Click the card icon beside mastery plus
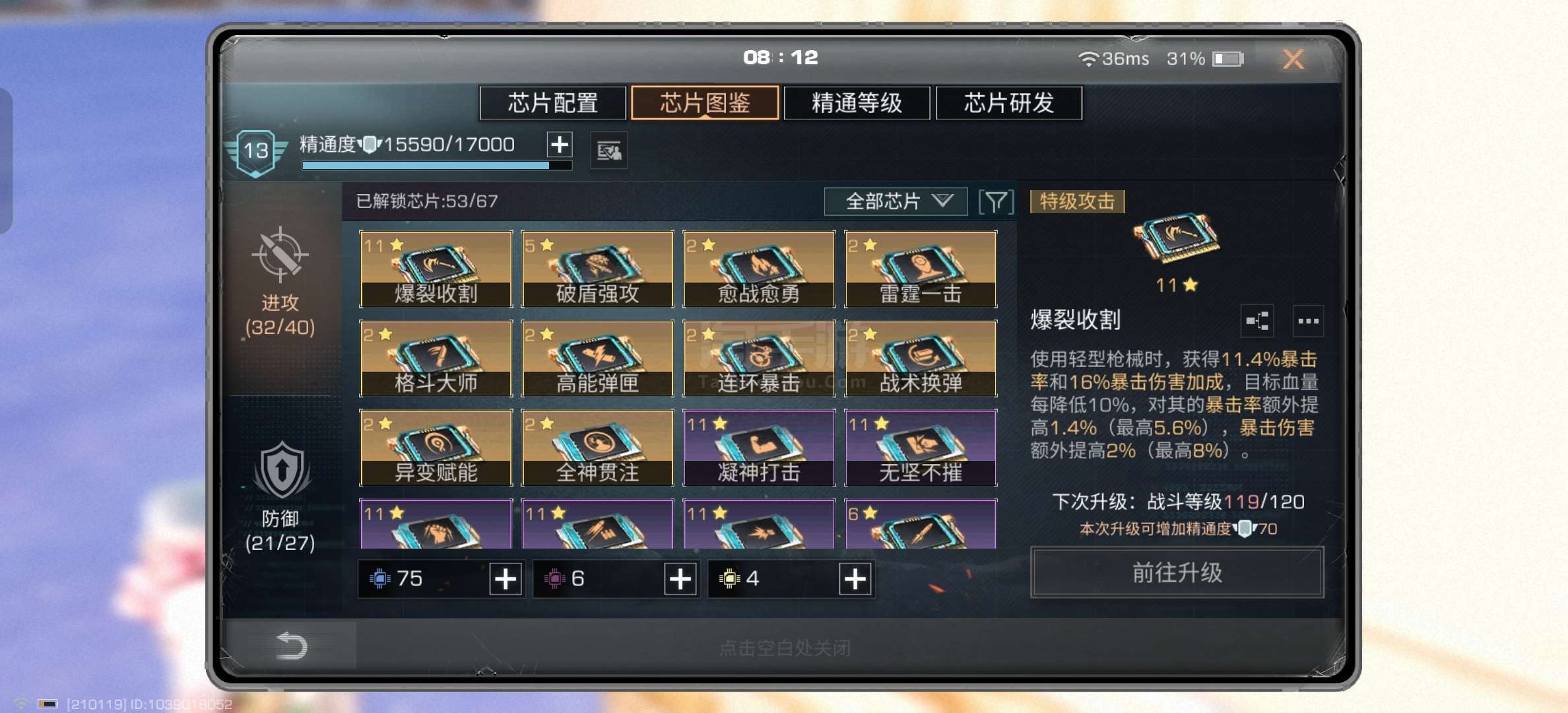 (x=608, y=151)
